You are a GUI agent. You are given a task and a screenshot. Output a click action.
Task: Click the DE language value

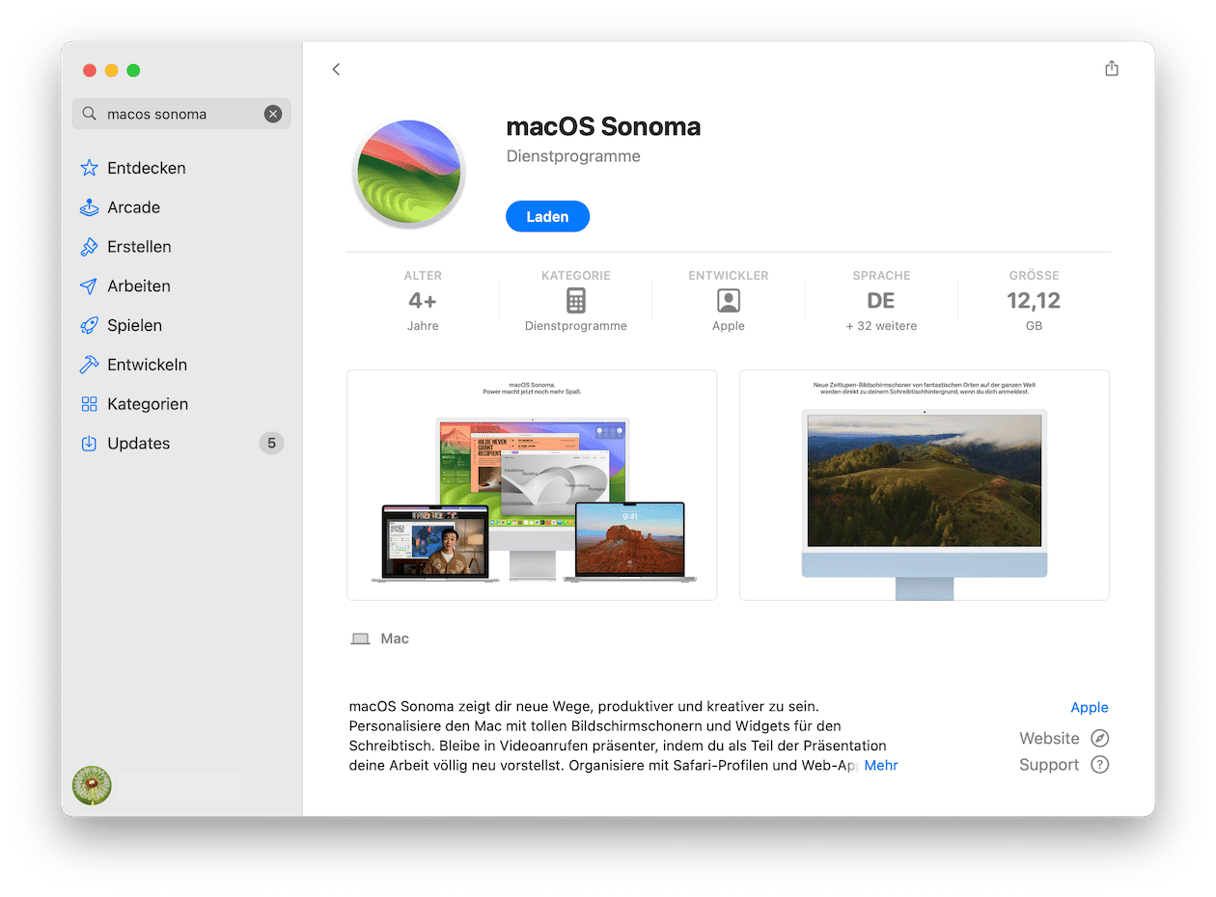(x=881, y=301)
